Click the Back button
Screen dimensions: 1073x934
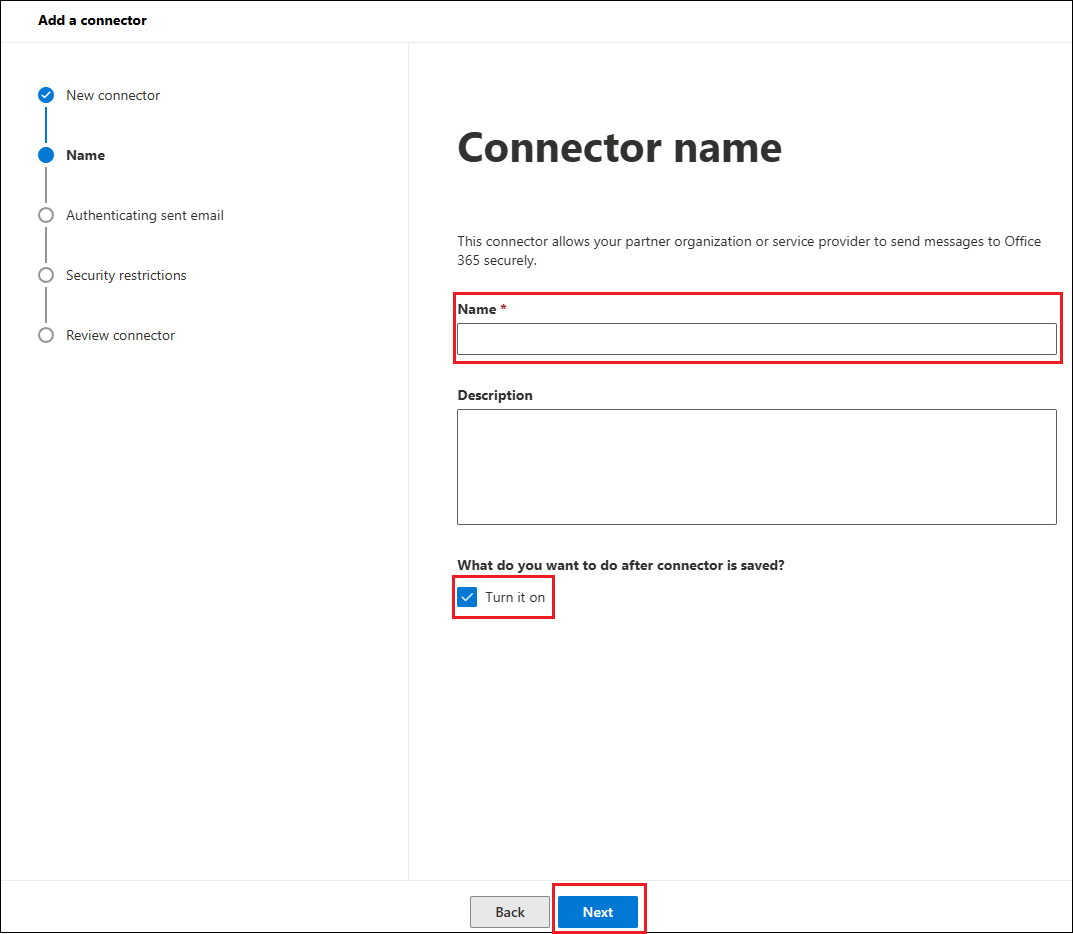point(510,912)
